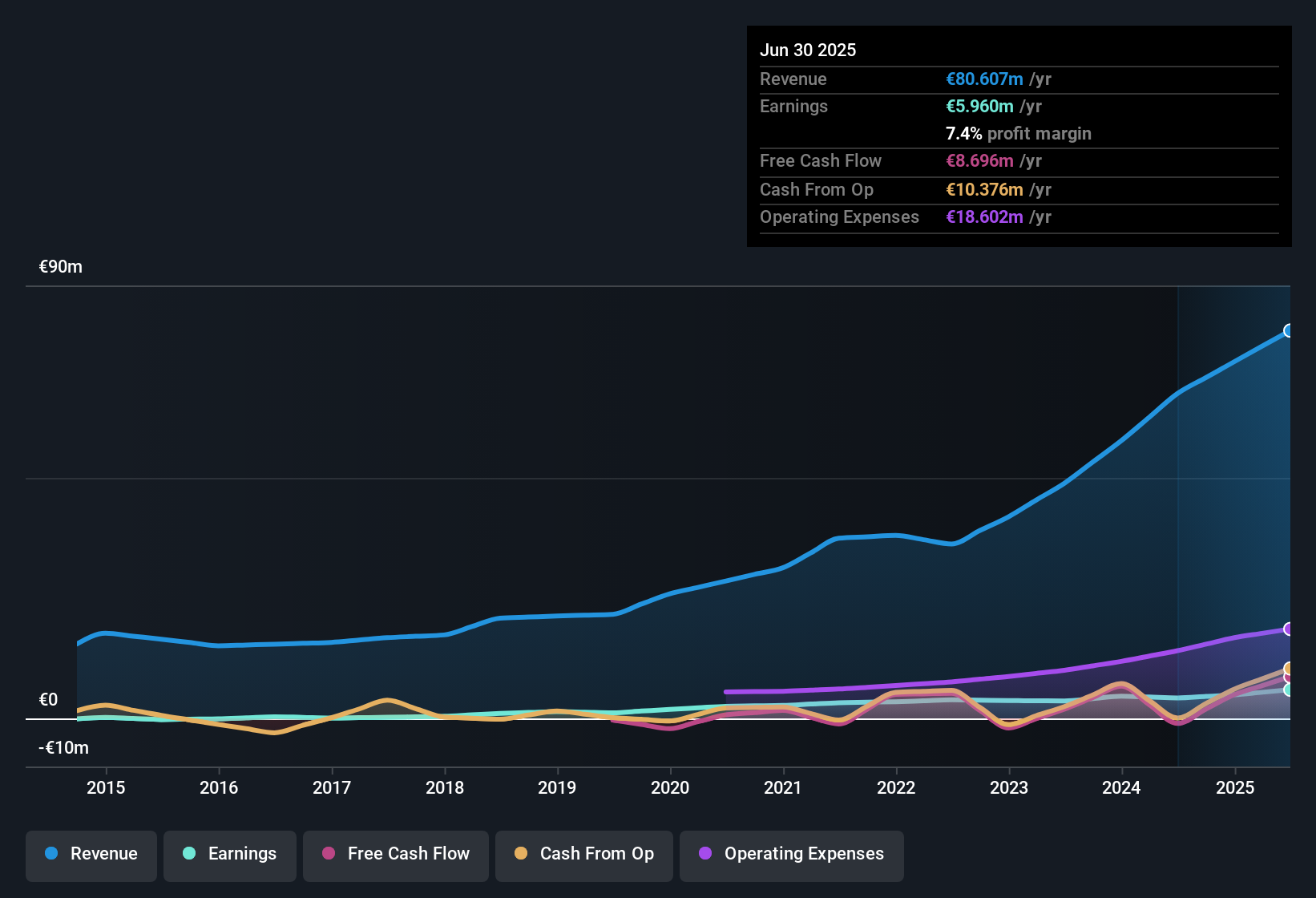
Task: Expand the Jun 30 2025 tooltip panel
Action: (x=808, y=50)
